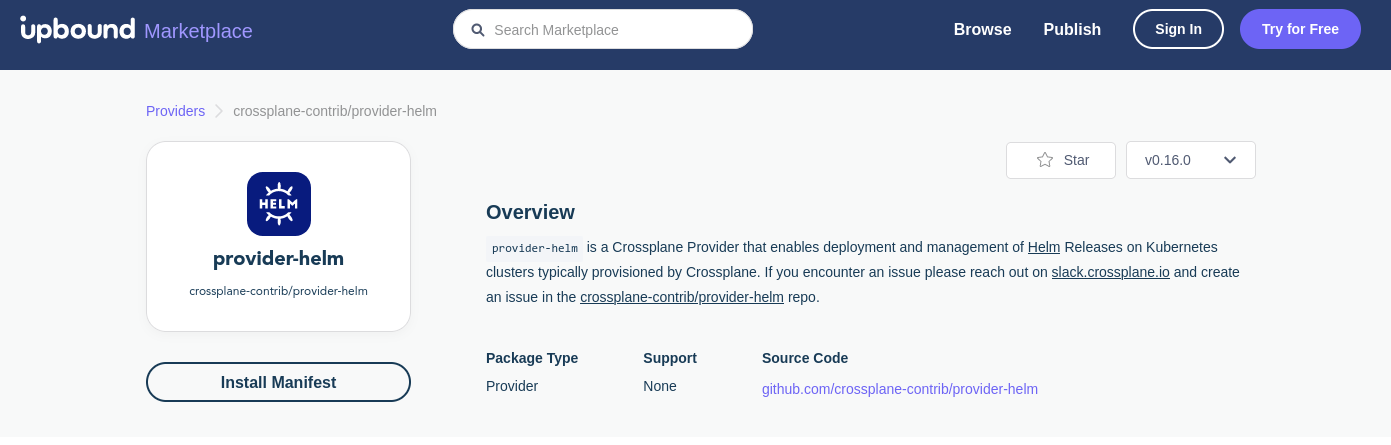This screenshot has height=445, width=1391.
Task: Open the Publish menu item
Action: pyautogui.click(x=1072, y=30)
